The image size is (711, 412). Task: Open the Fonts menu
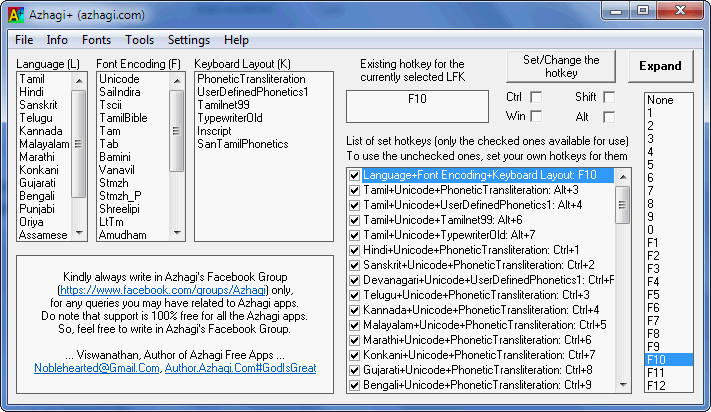96,40
